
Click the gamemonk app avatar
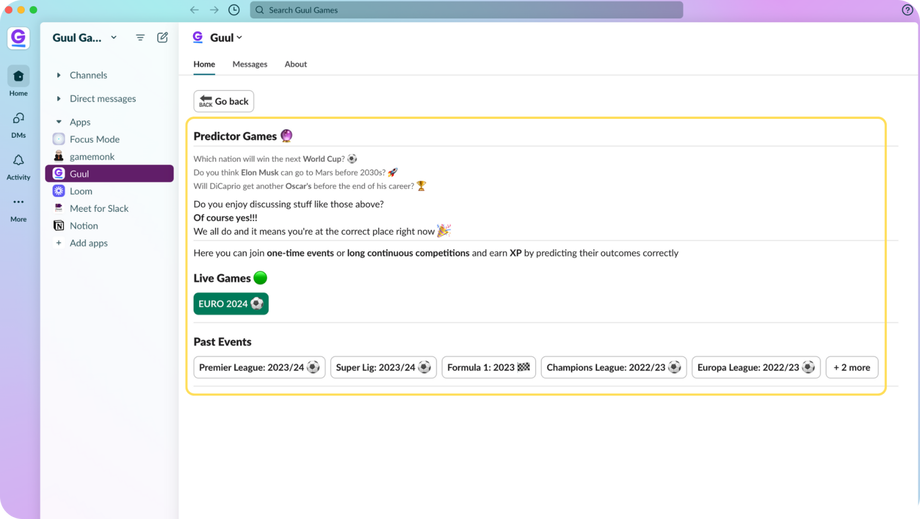coord(59,157)
